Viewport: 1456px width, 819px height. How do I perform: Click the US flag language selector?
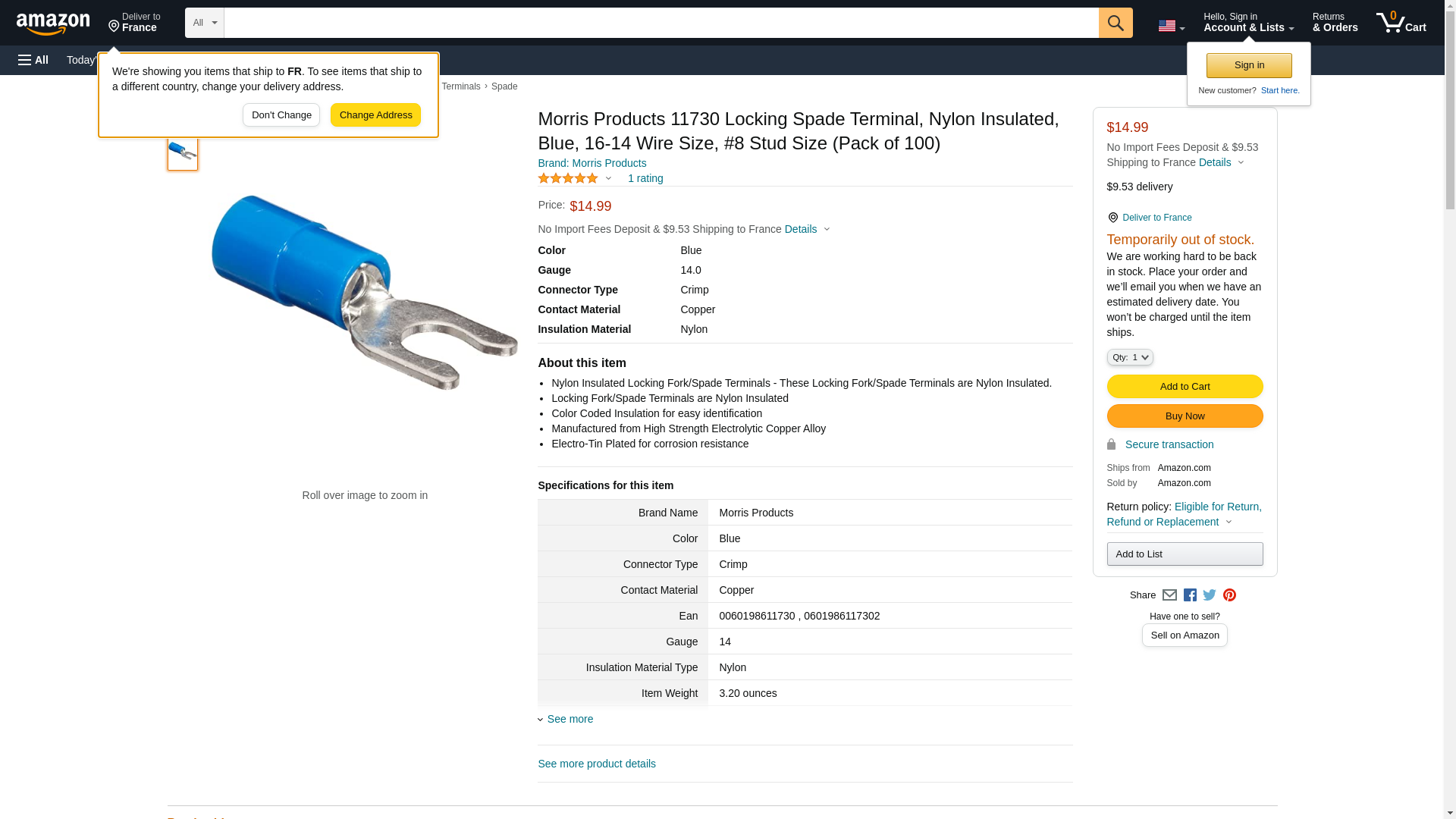(1170, 26)
